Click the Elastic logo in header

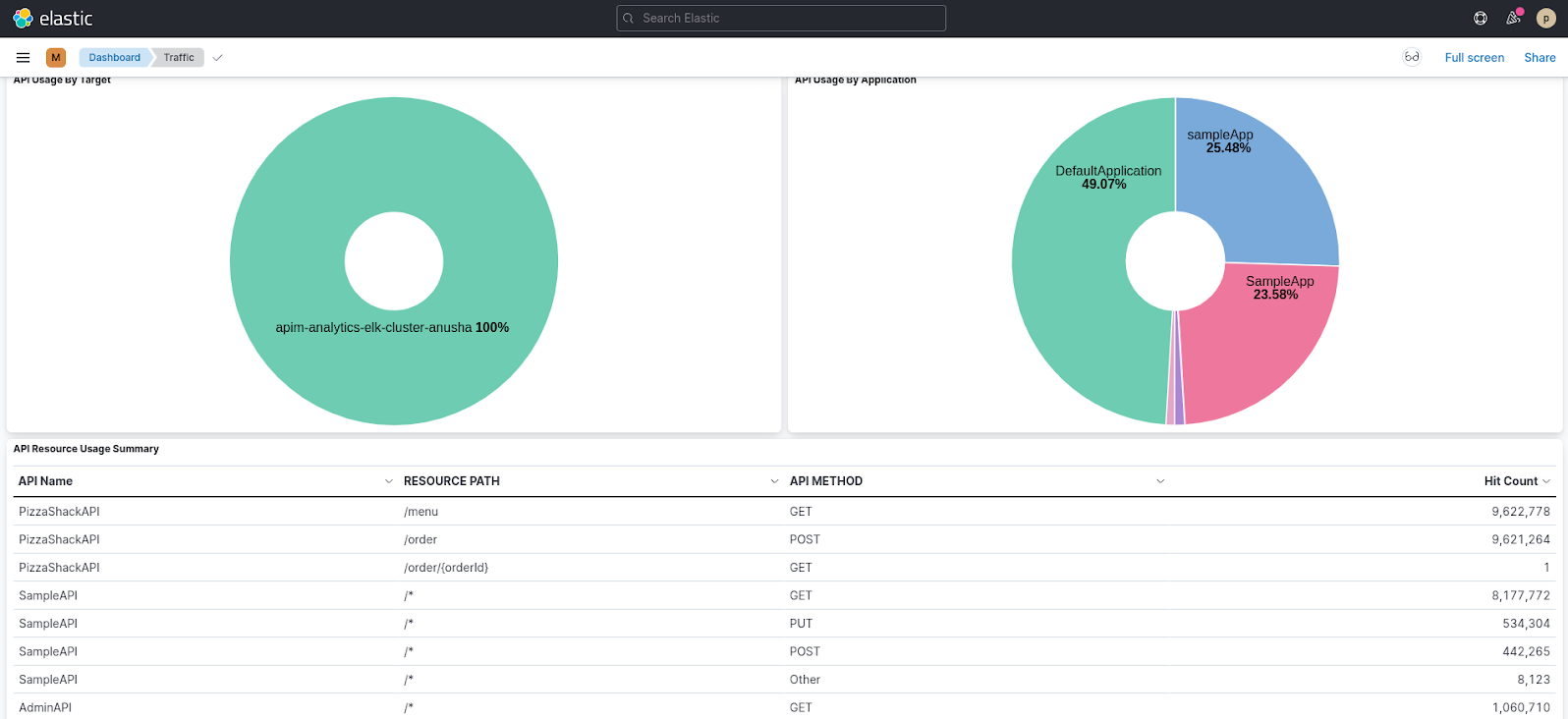point(52,19)
